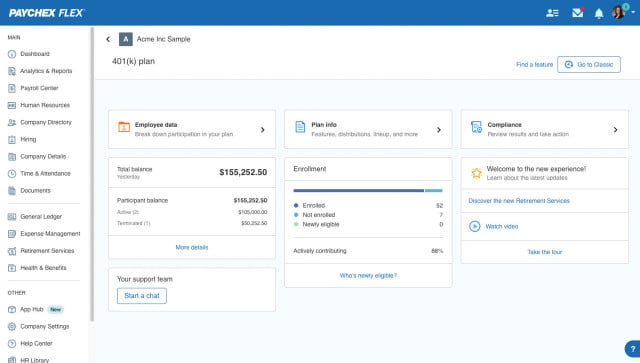Click the Retirement Services piggy icon
This screenshot has height=363, width=640.
[12, 251]
